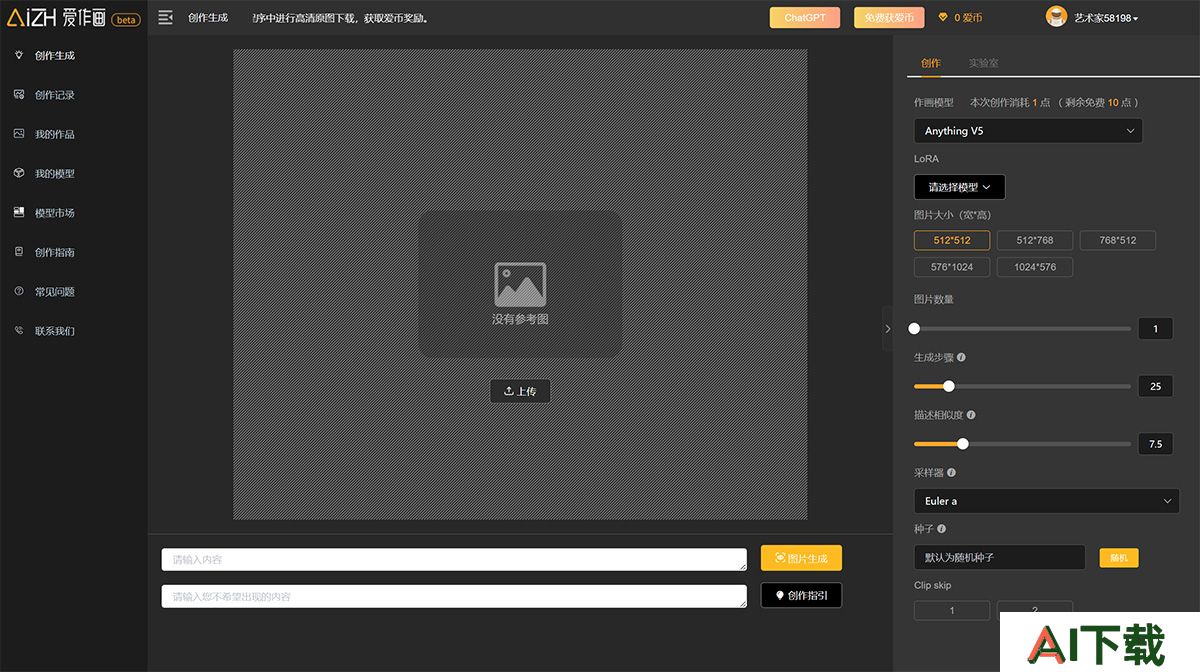Click the help icon next to 采样器
The image size is (1200, 672).
pyautogui.click(x=951, y=472)
